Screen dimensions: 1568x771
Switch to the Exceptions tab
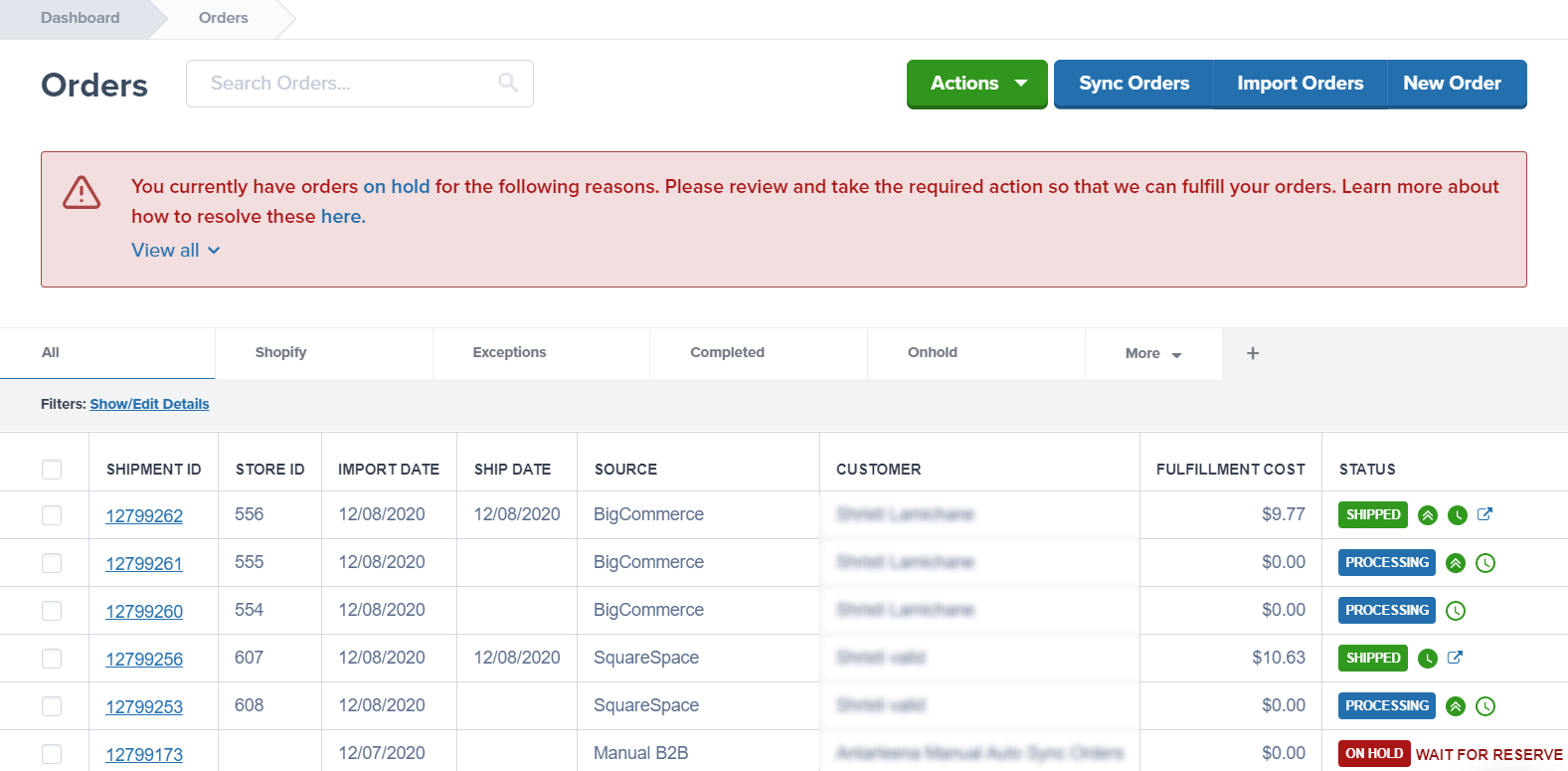[x=509, y=352]
